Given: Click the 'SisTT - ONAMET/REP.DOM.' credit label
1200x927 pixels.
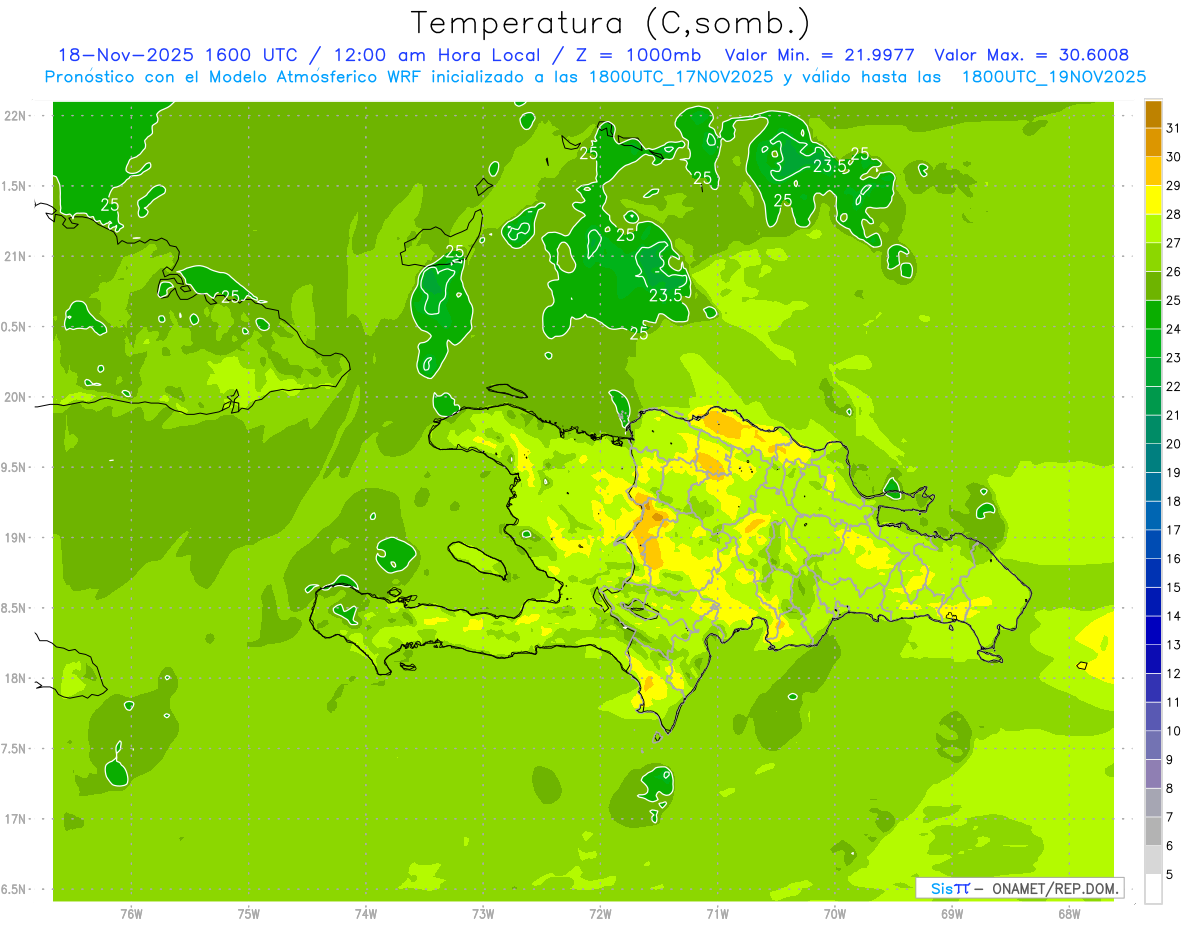Looking at the screenshot, I should (x=1020, y=888).
